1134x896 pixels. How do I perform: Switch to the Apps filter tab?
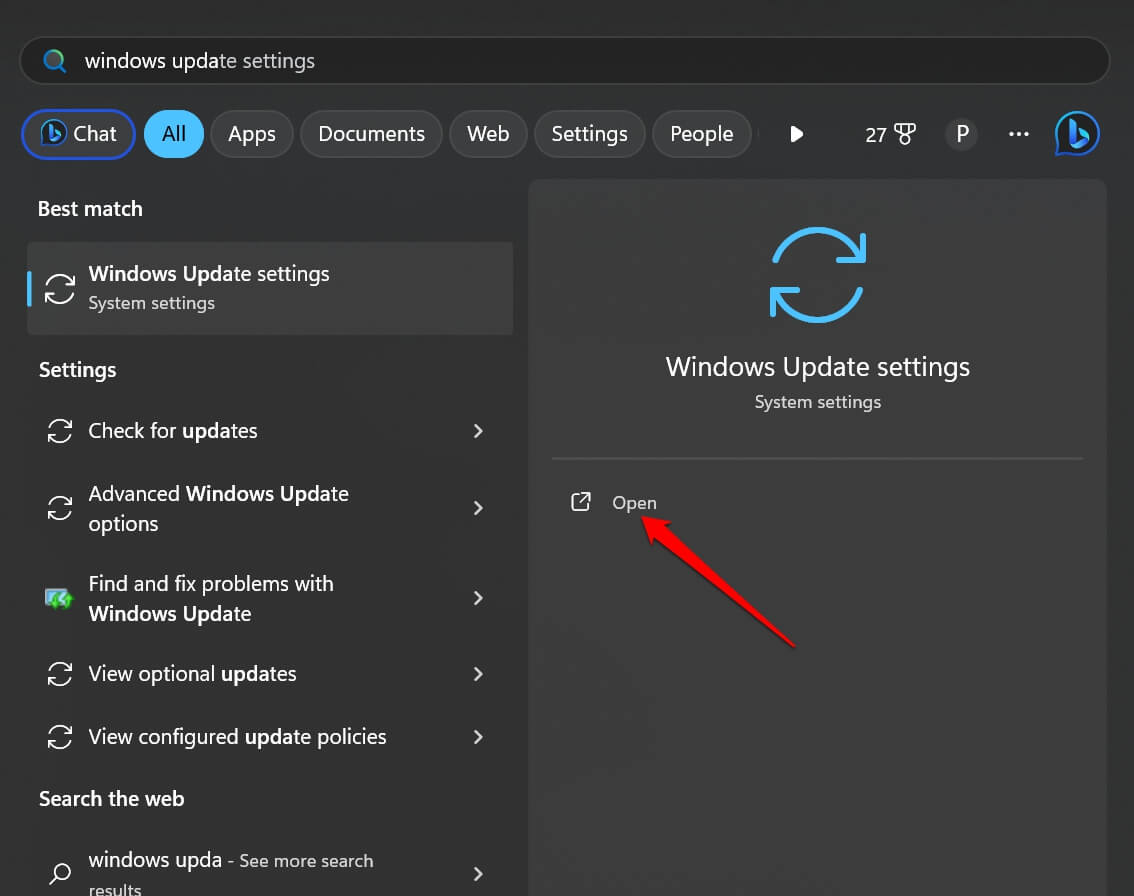(251, 133)
